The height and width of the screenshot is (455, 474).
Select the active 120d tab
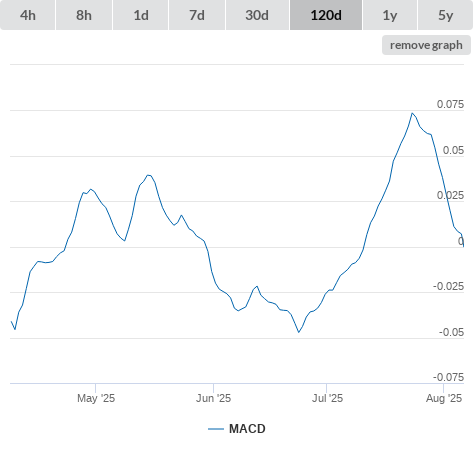pos(326,15)
